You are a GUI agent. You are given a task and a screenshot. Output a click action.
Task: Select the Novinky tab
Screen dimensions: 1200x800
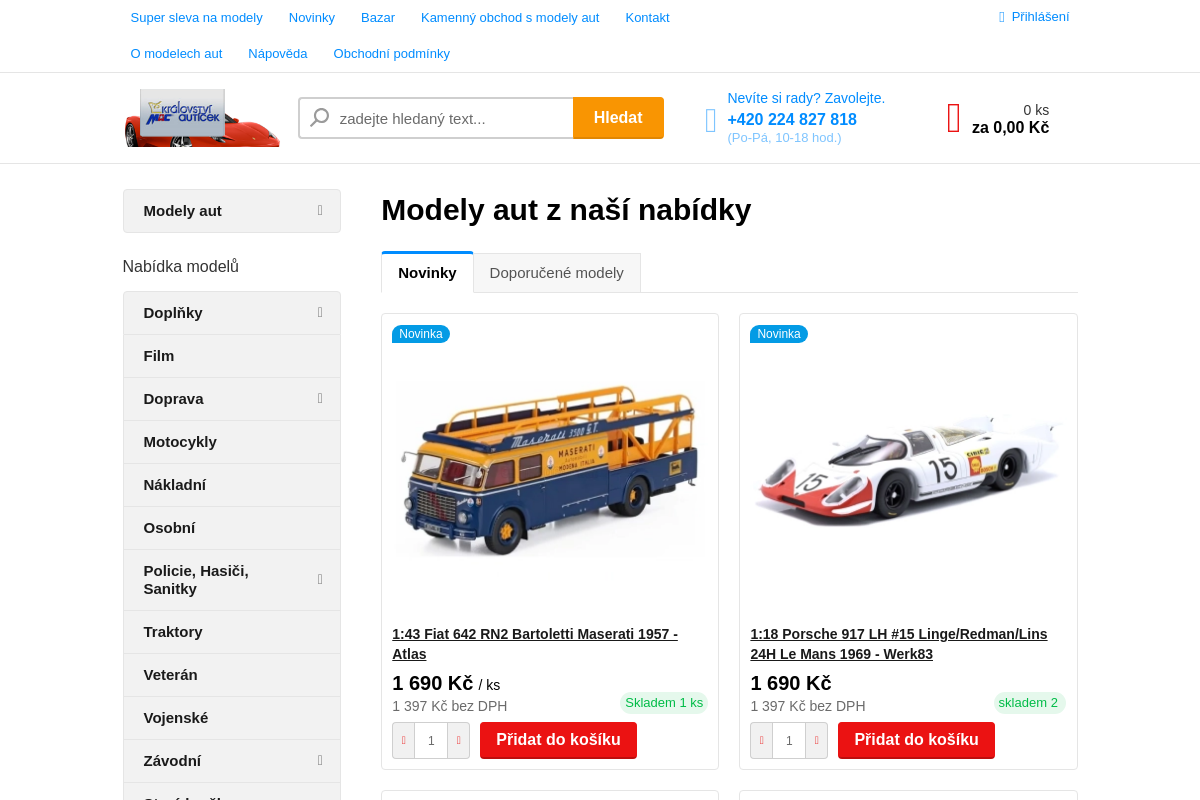click(x=427, y=272)
